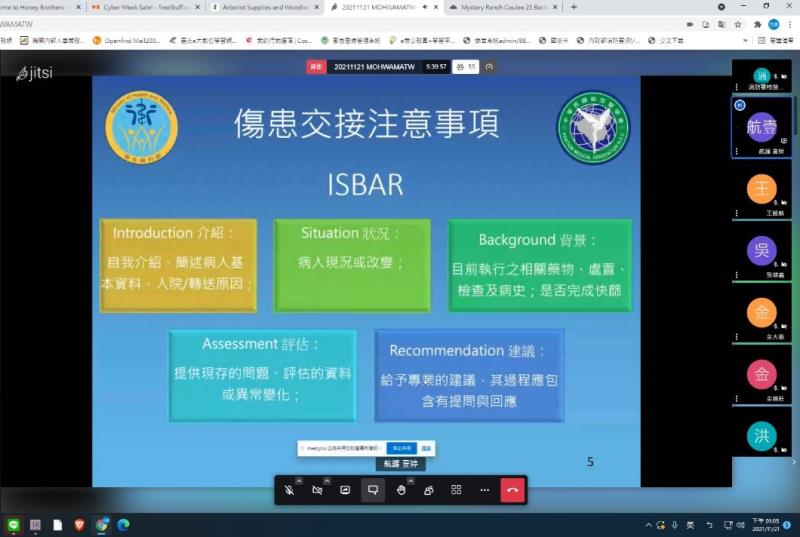
Task: Open the connection performance icon beside participant count
Action: tap(490, 67)
